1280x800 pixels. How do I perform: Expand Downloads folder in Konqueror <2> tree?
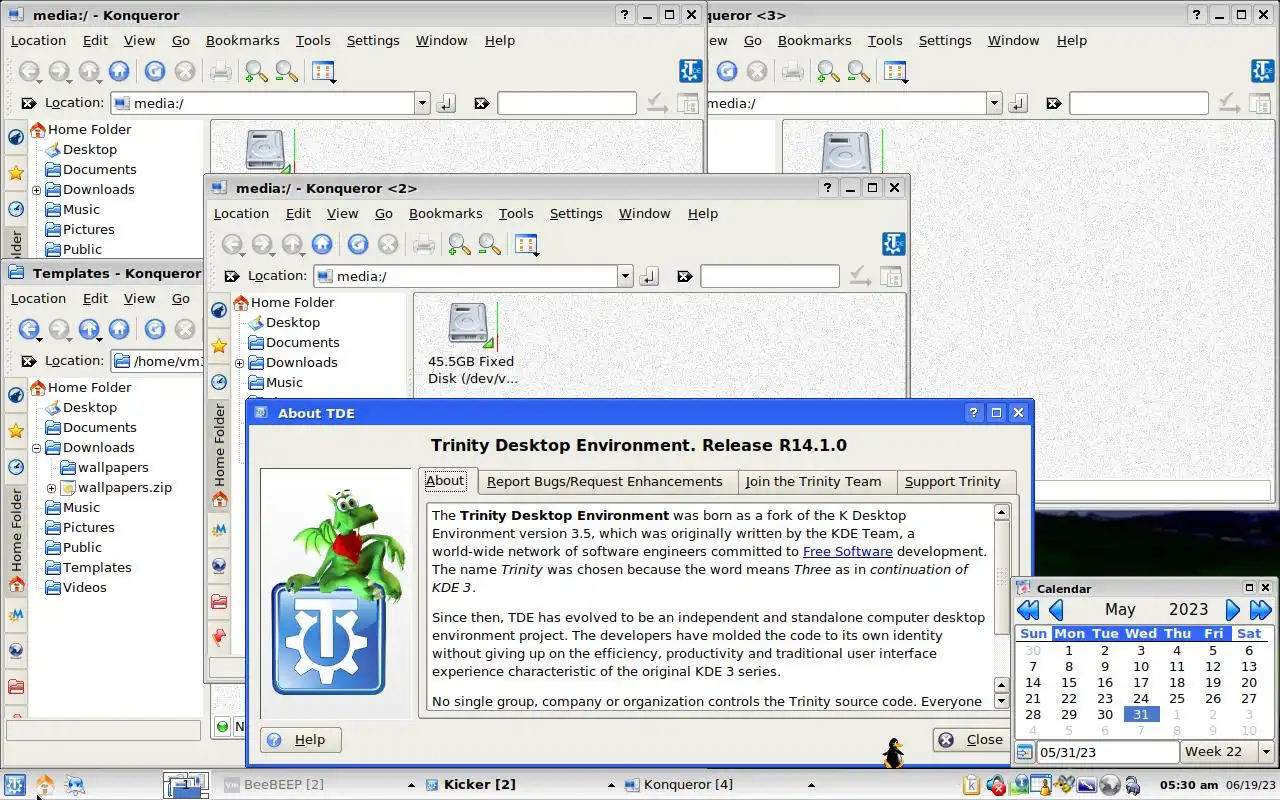[239, 363]
